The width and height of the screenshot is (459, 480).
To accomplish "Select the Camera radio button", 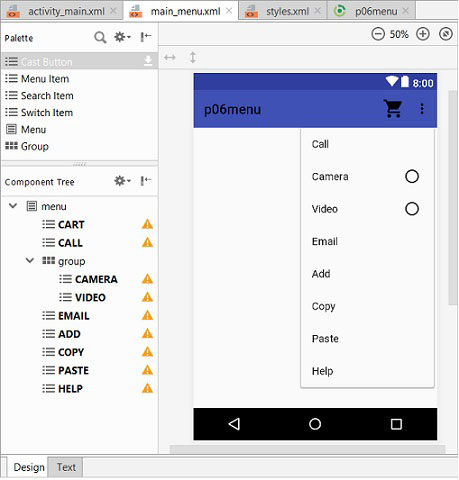I will pos(412,176).
